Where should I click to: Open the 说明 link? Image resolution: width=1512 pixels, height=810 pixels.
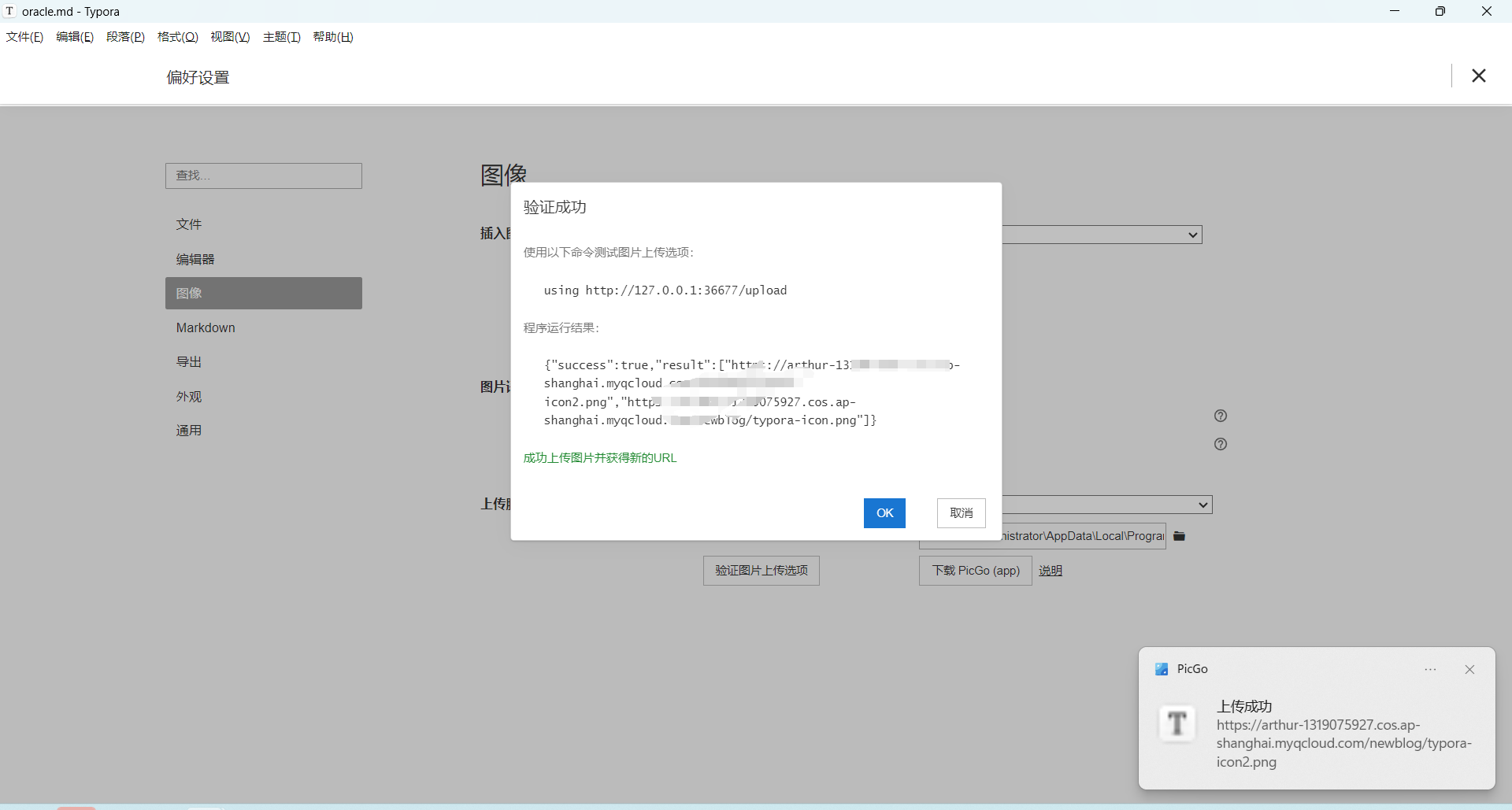click(1050, 571)
